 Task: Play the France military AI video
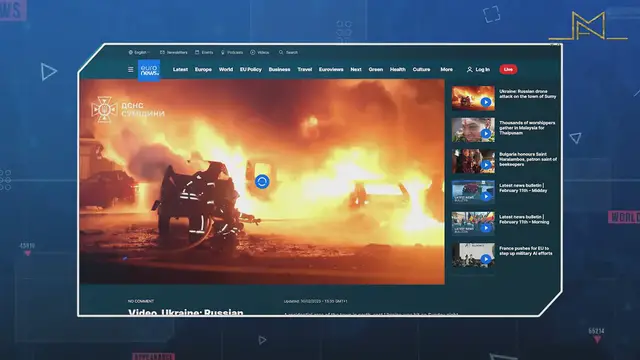tap(473, 255)
